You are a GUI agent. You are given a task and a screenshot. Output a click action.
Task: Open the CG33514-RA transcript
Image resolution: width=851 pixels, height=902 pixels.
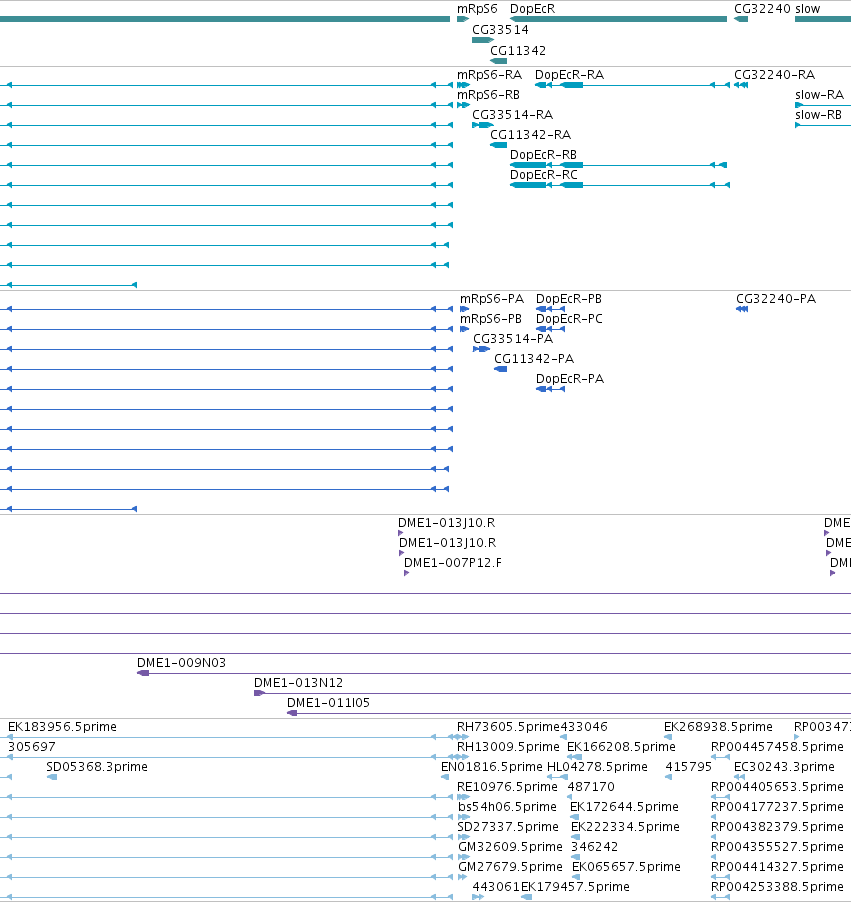coord(483,125)
